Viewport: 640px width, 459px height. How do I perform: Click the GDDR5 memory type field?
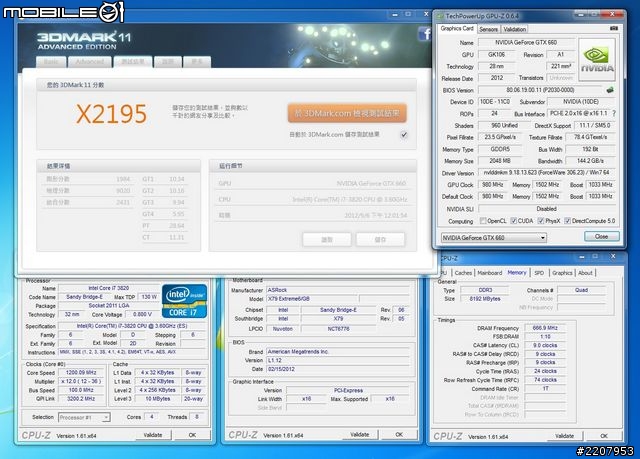coord(500,149)
